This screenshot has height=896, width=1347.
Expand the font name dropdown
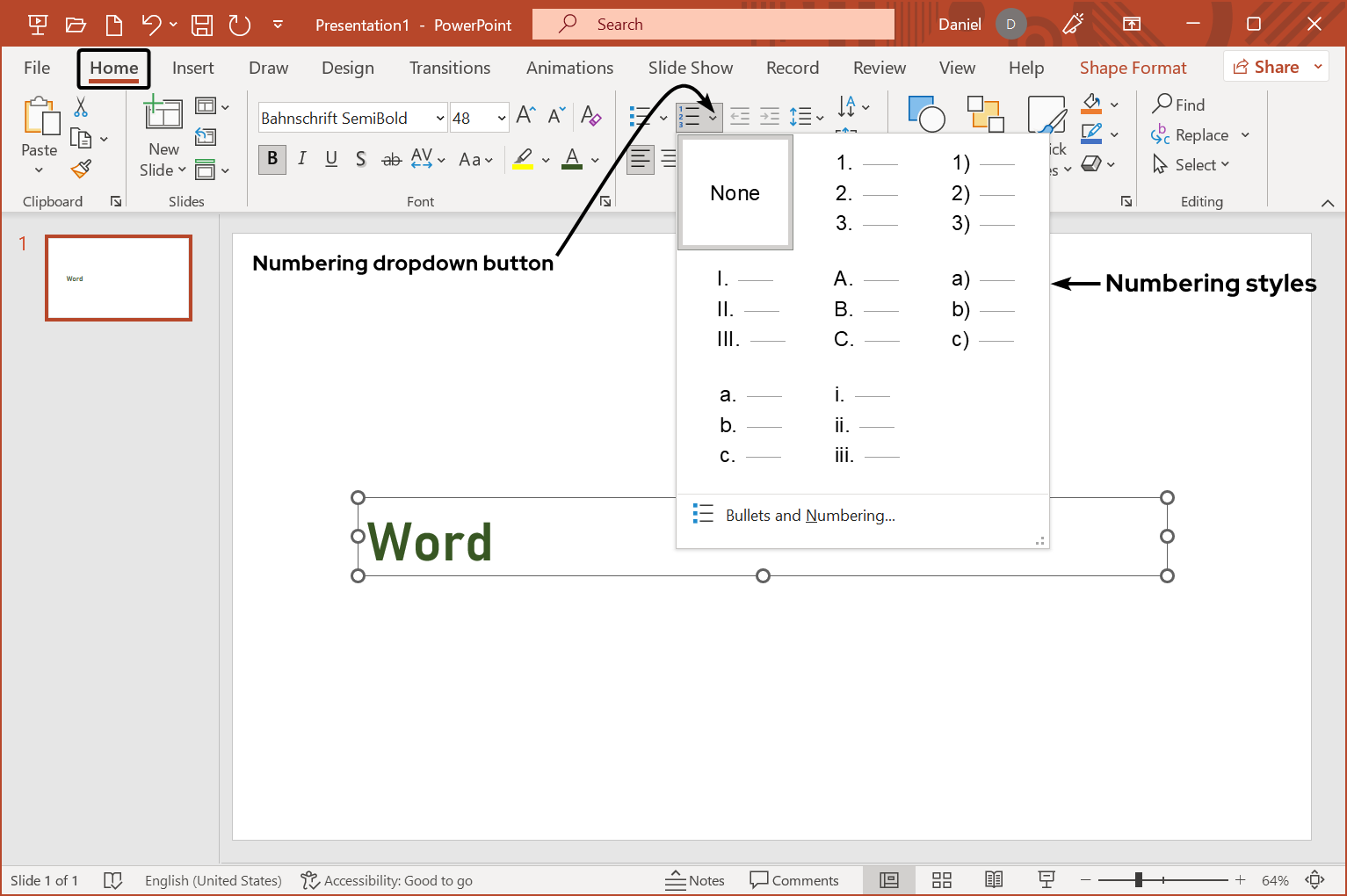click(x=440, y=118)
